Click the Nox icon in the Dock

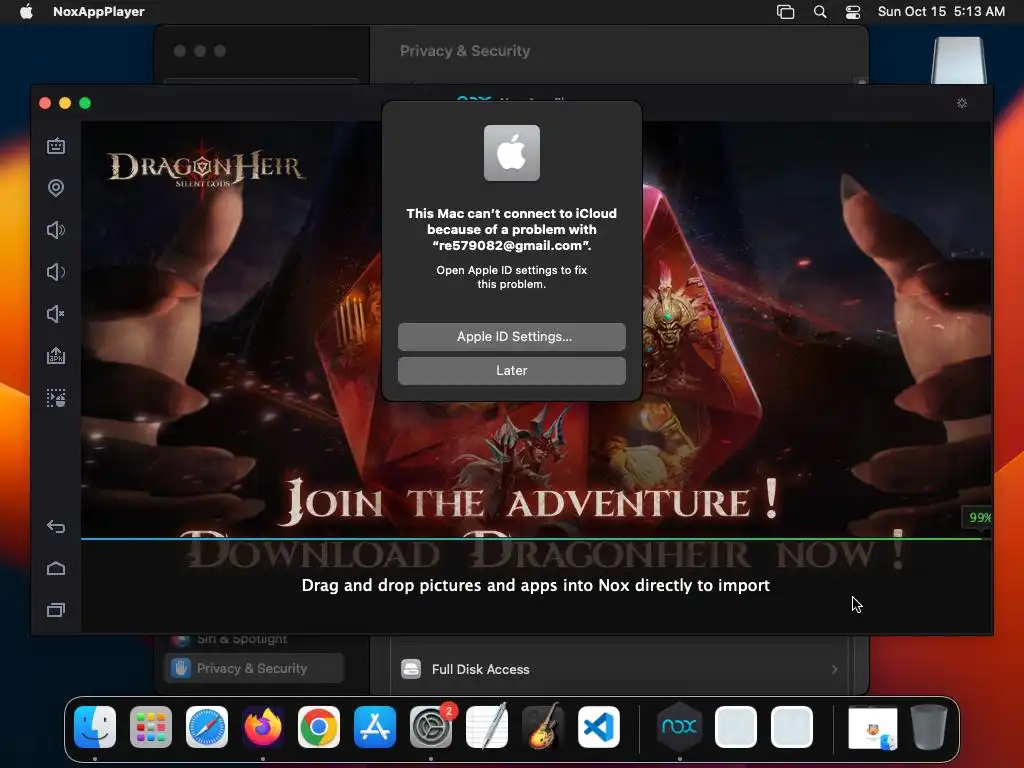pos(679,726)
